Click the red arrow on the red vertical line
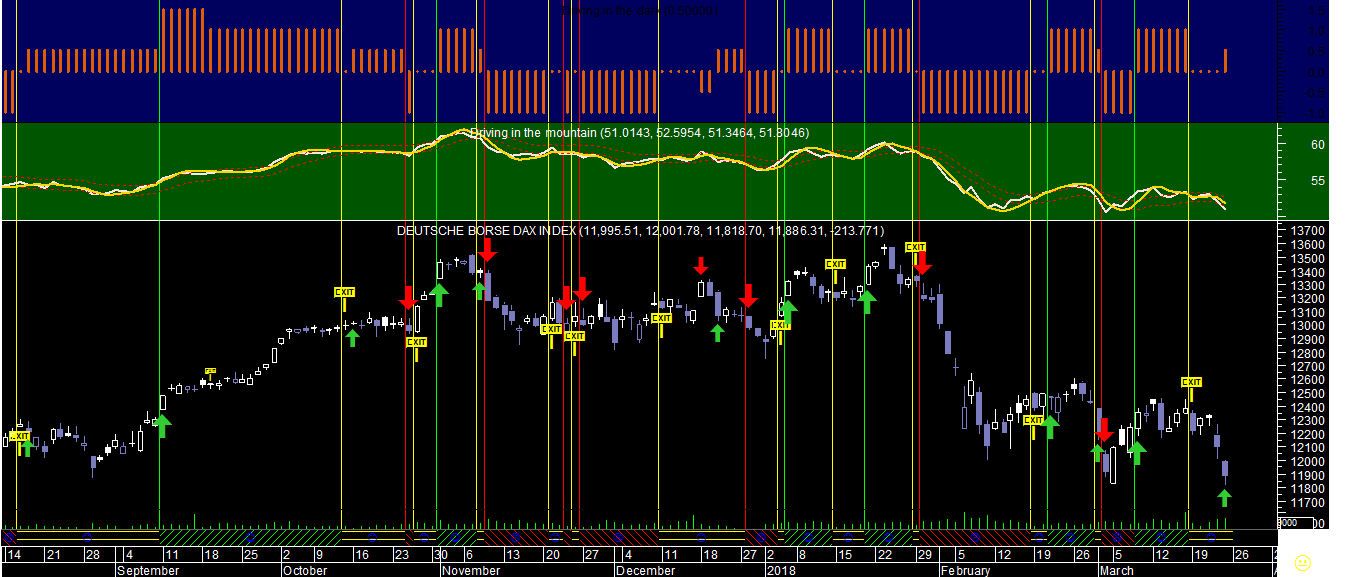The width and height of the screenshot is (1352, 577). tap(487, 251)
